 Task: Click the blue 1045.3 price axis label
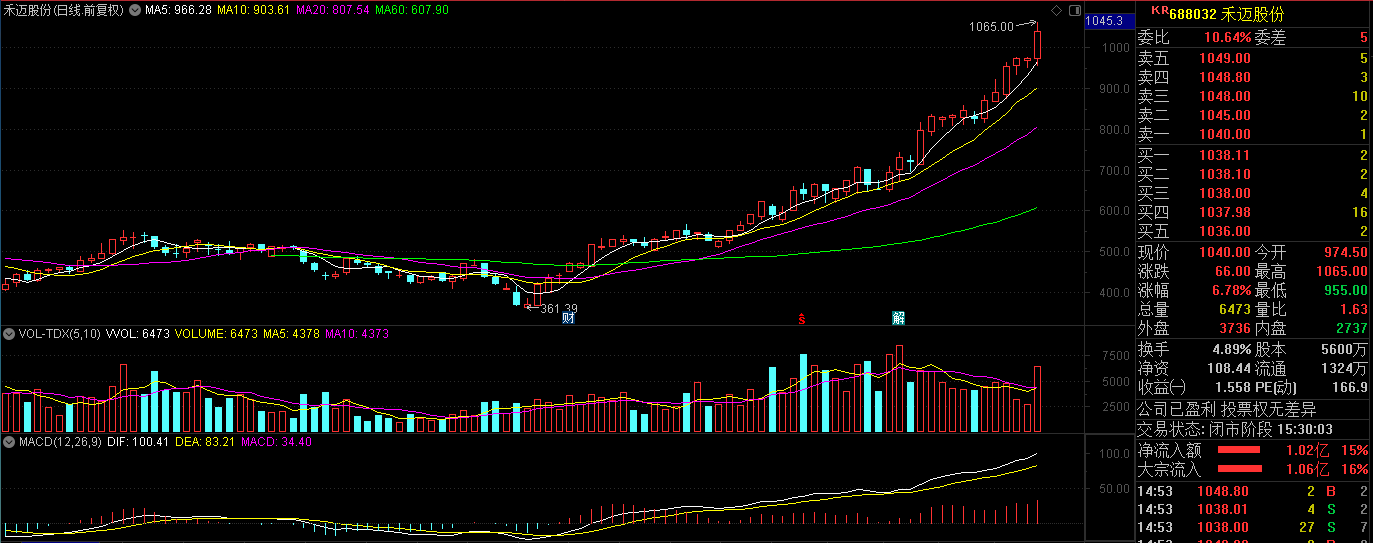(x=1105, y=20)
